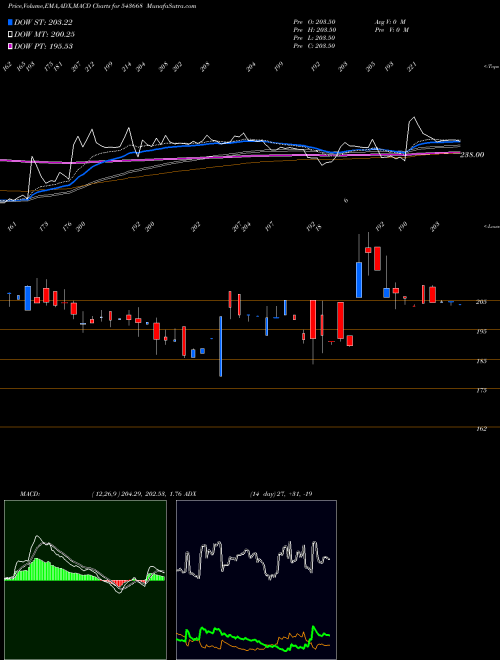Open the green MACD histogram panel

pos(85,580)
